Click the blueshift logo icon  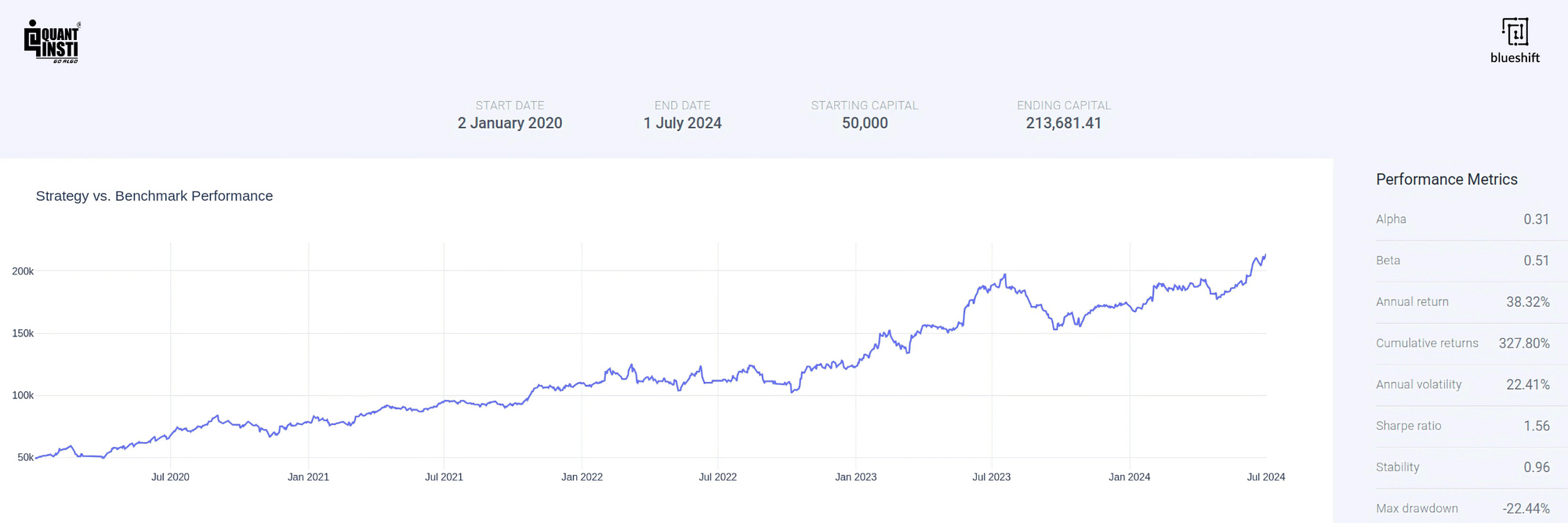point(1515,32)
